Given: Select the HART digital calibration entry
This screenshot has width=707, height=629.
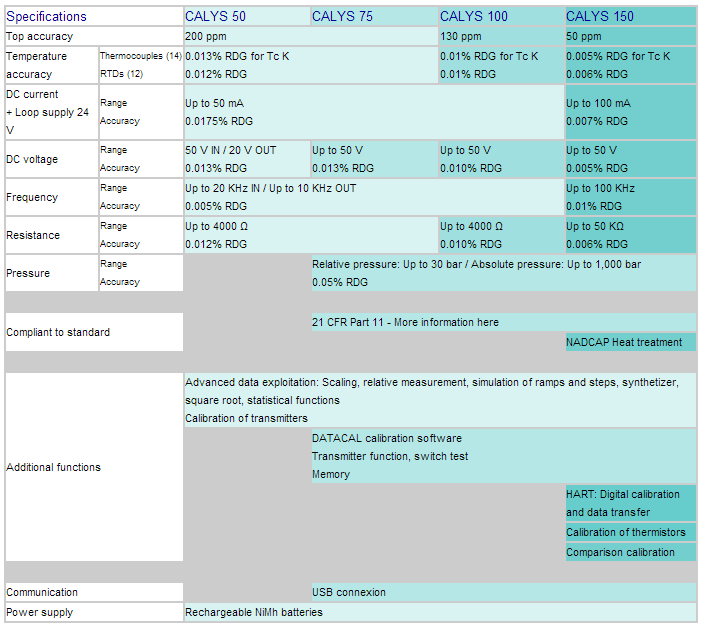Looking at the screenshot, I should 623,494.
